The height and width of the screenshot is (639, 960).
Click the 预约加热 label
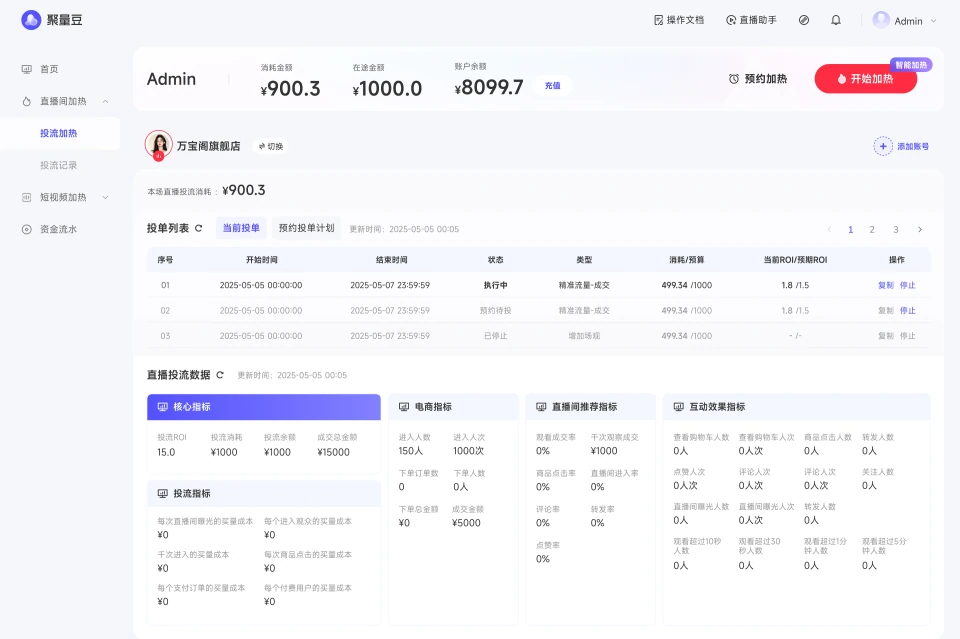pos(765,79)
